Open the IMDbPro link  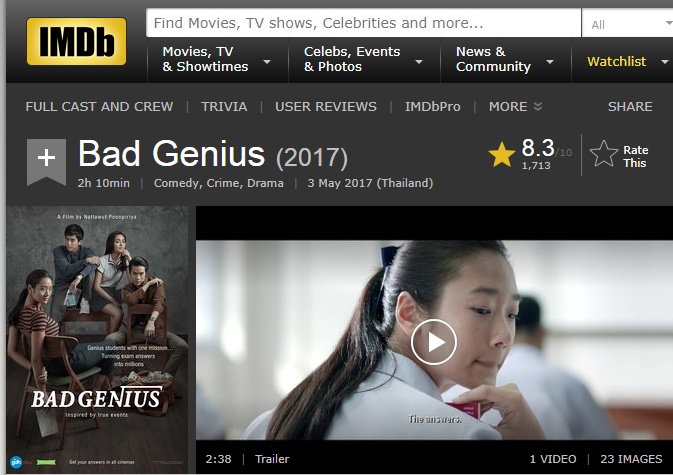pos(433,106)
